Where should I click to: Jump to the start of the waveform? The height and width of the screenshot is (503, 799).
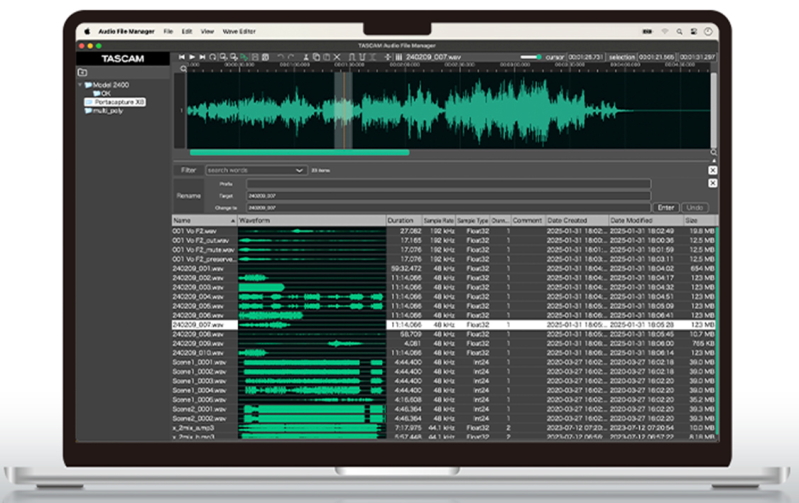click(181, 57)
